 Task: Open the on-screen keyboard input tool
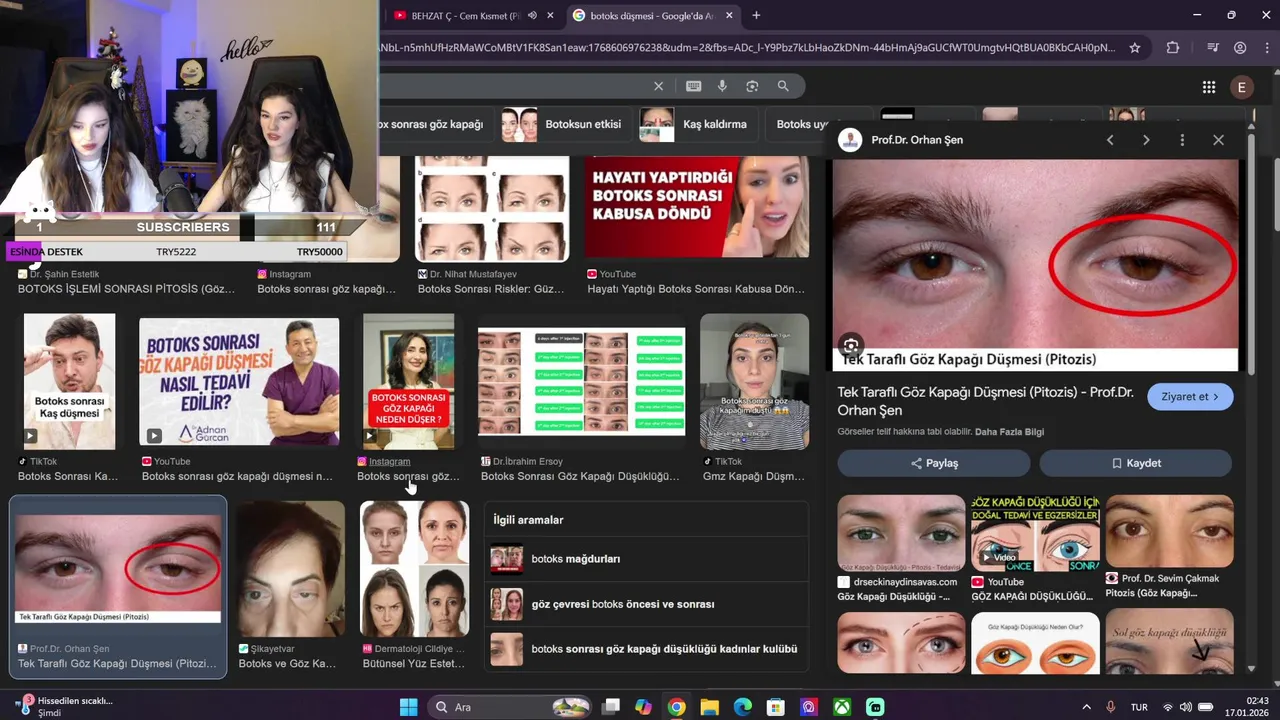point(694,87)
